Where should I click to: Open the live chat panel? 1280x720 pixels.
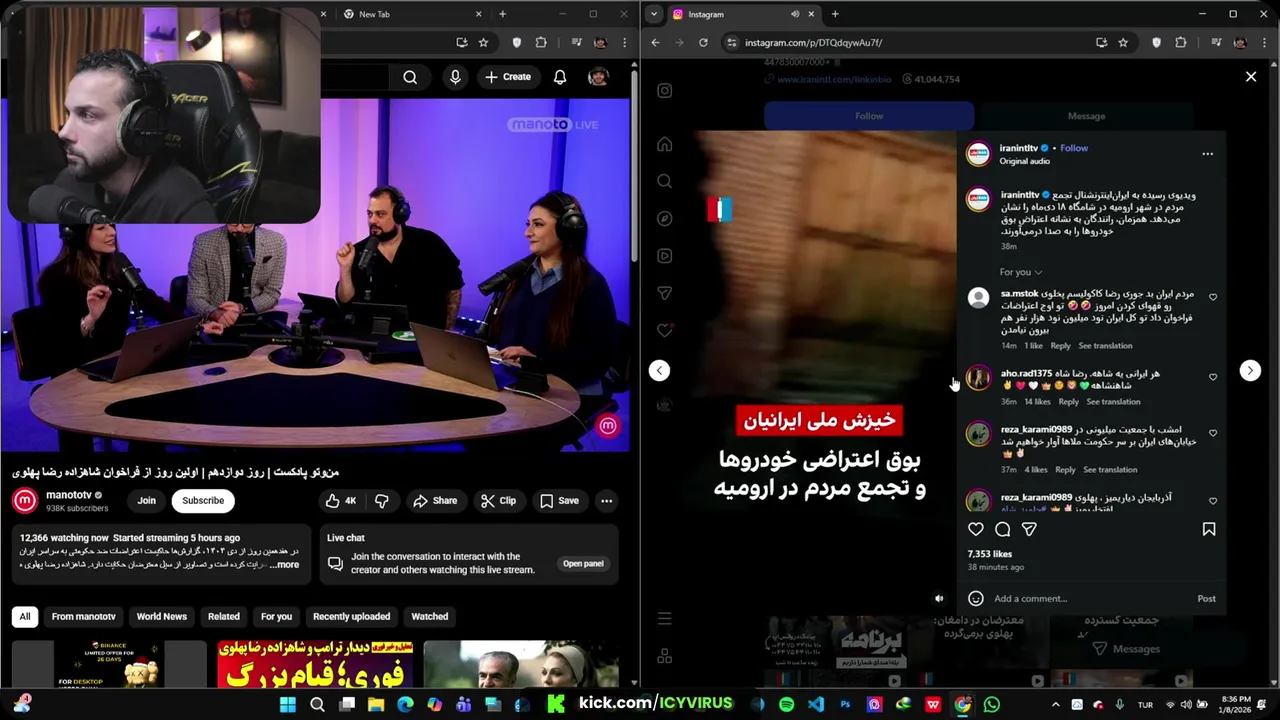point(583,564)
